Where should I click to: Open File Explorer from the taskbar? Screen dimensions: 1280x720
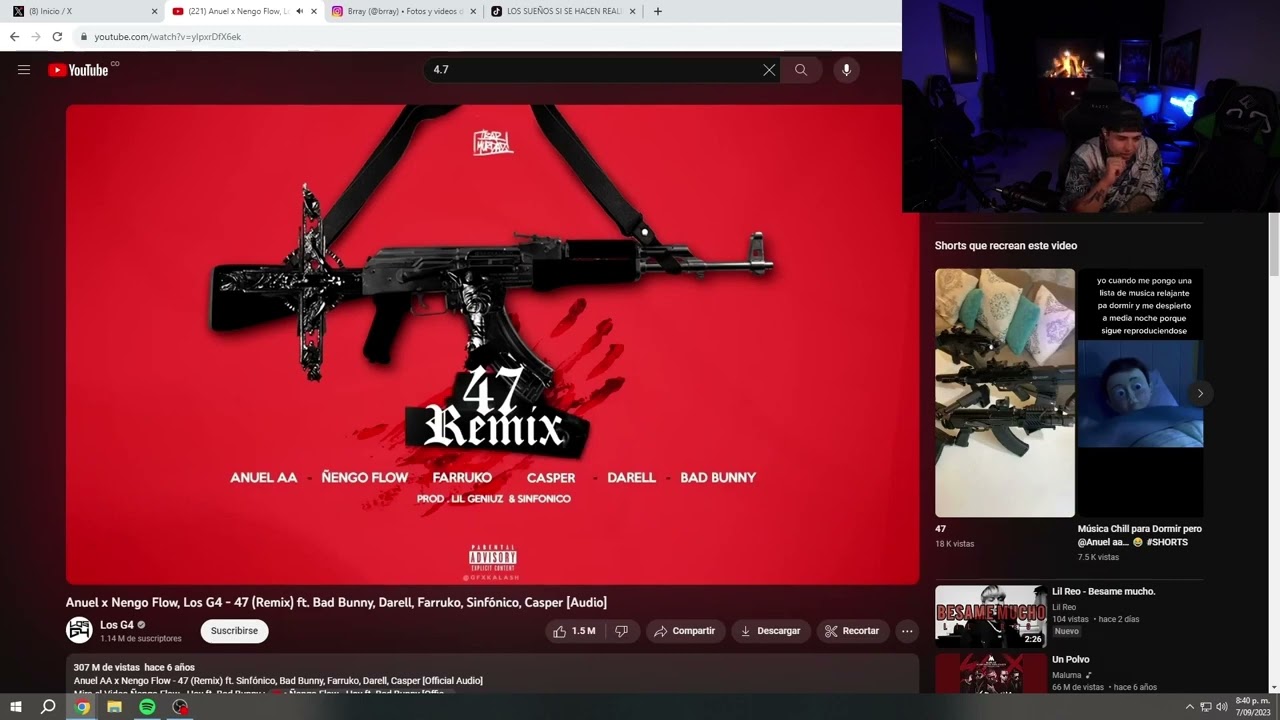pyautogui.click(x=114, y=707)
